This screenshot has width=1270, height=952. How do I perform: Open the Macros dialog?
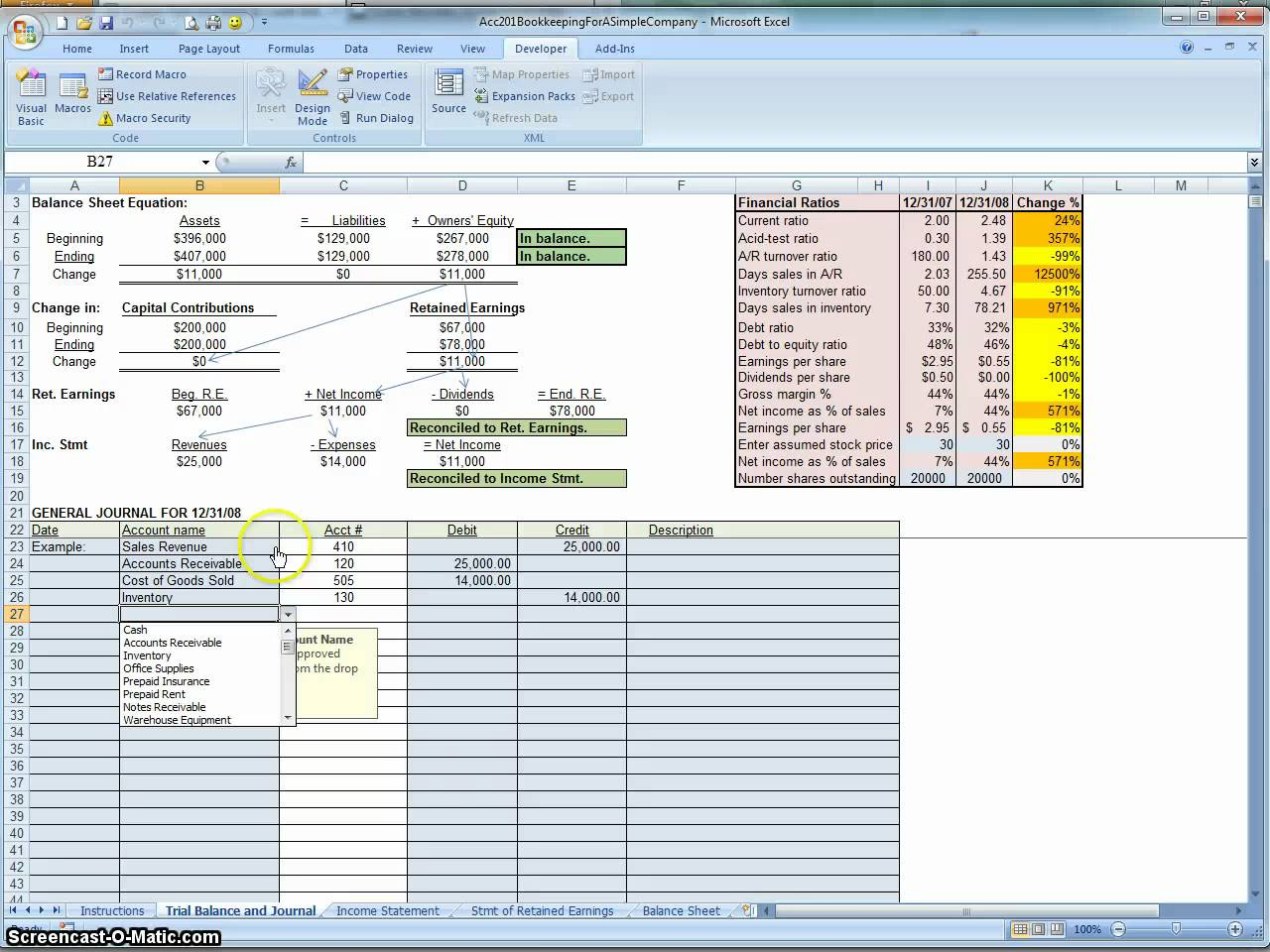click(x=72, y=95)
